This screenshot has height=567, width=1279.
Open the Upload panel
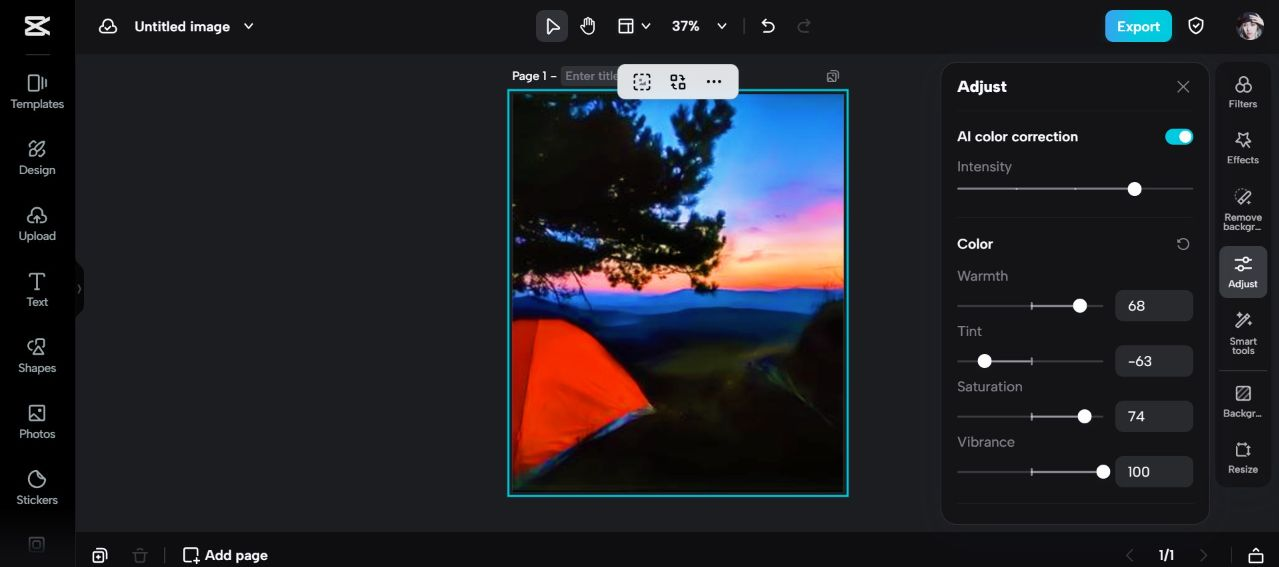(x=37, y=224)
